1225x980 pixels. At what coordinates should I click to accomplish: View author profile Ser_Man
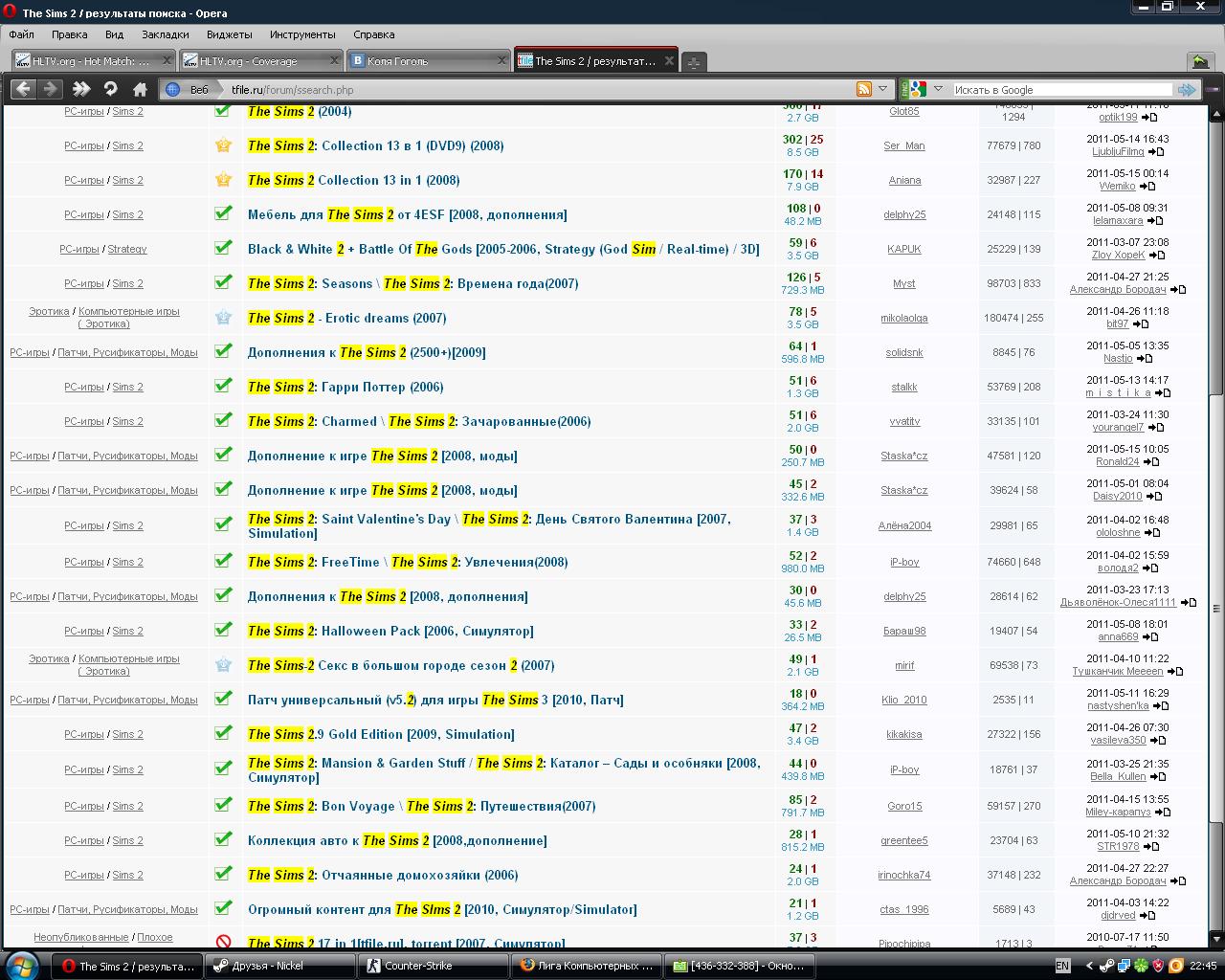point(904,146)
